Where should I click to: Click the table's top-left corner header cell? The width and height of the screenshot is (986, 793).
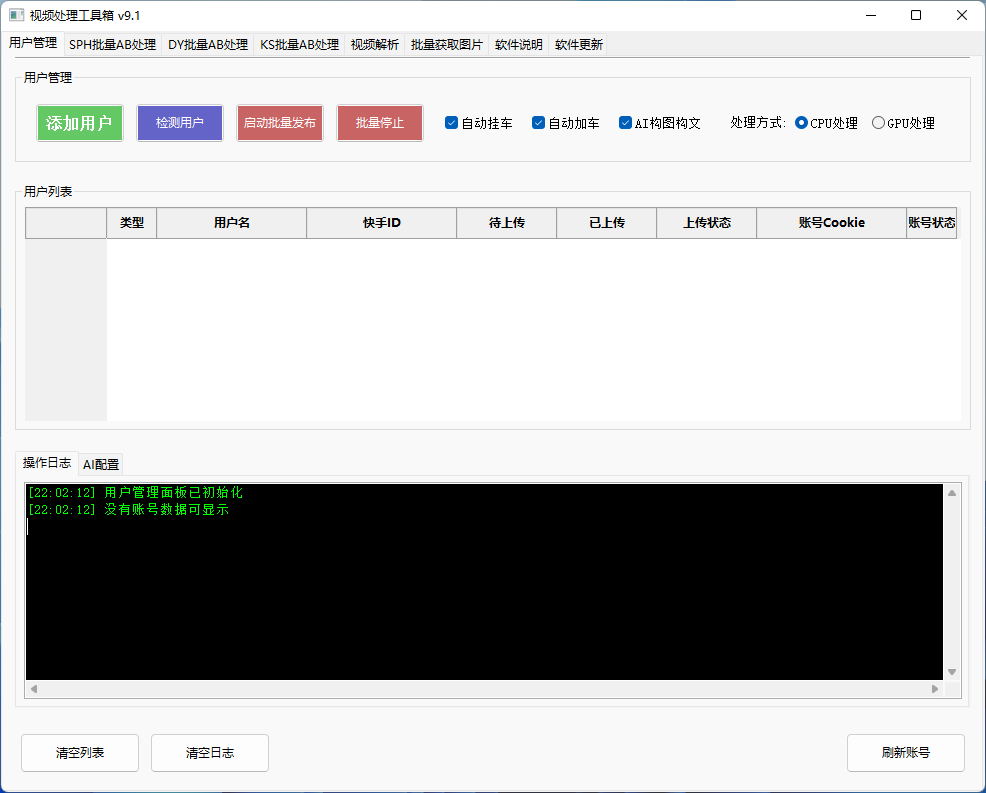pyautogui.click(x=66, y=223)
